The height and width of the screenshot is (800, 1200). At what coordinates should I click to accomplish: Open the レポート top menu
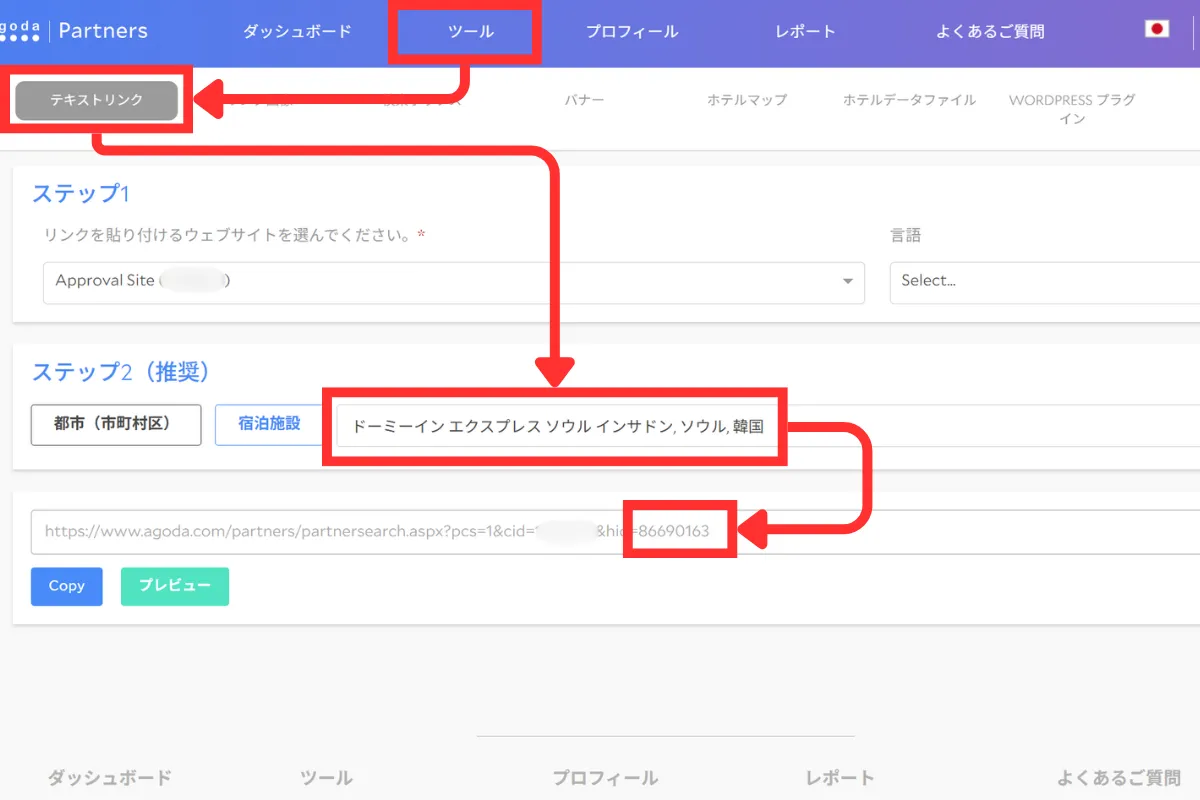point(805,31)
